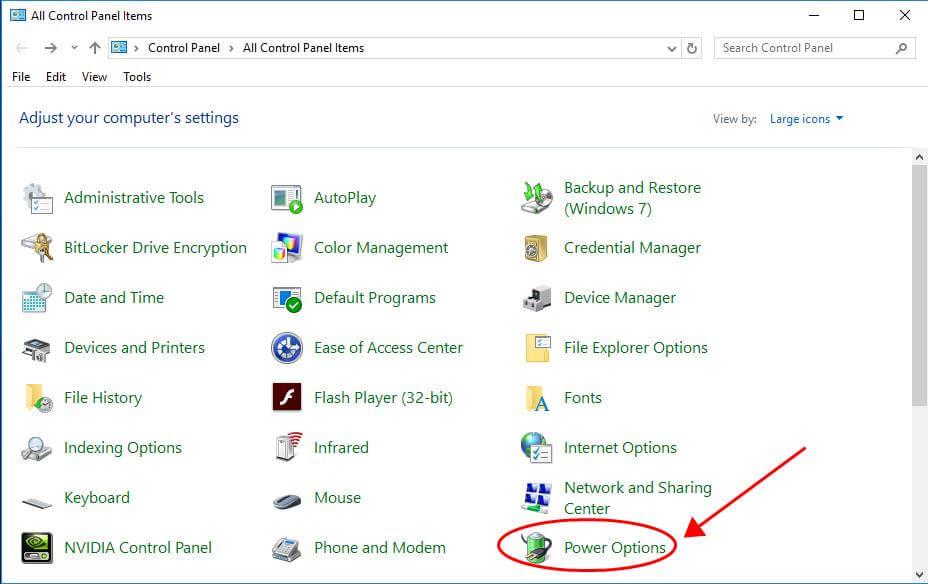Click the Devices and Printers icon
This screenshot has width=928, height=584.
click(37, 349)
